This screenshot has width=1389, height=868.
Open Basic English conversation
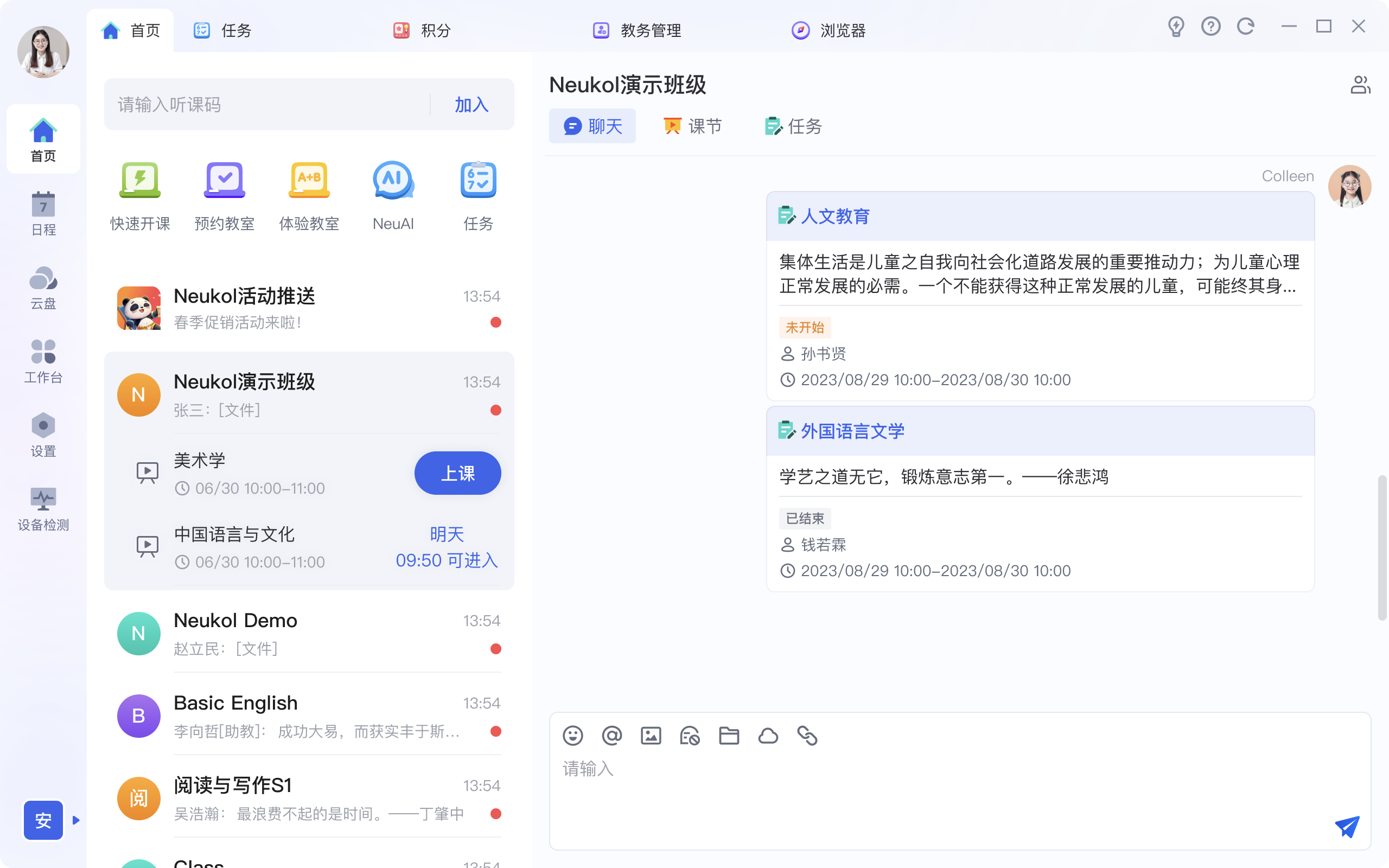tap(309, 716)
